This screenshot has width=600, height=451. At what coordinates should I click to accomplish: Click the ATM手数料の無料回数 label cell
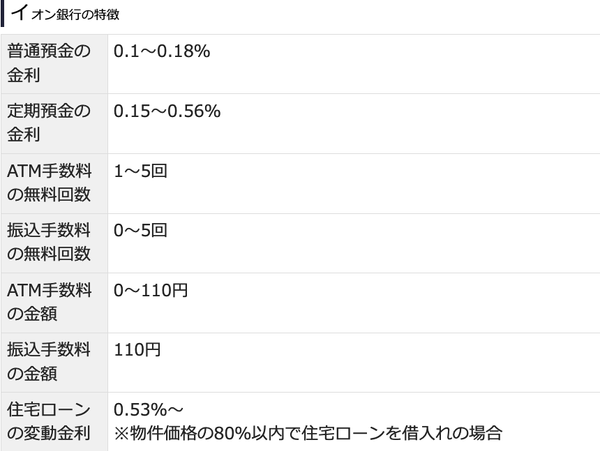click(x=53, y=183)
